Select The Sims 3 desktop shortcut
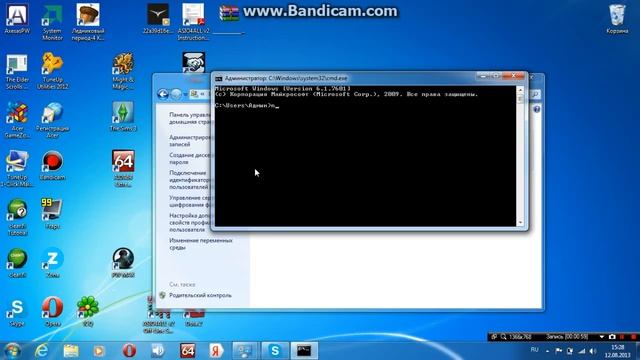The width and height of the screenshot is (640, 360). [x=123, y=116]
